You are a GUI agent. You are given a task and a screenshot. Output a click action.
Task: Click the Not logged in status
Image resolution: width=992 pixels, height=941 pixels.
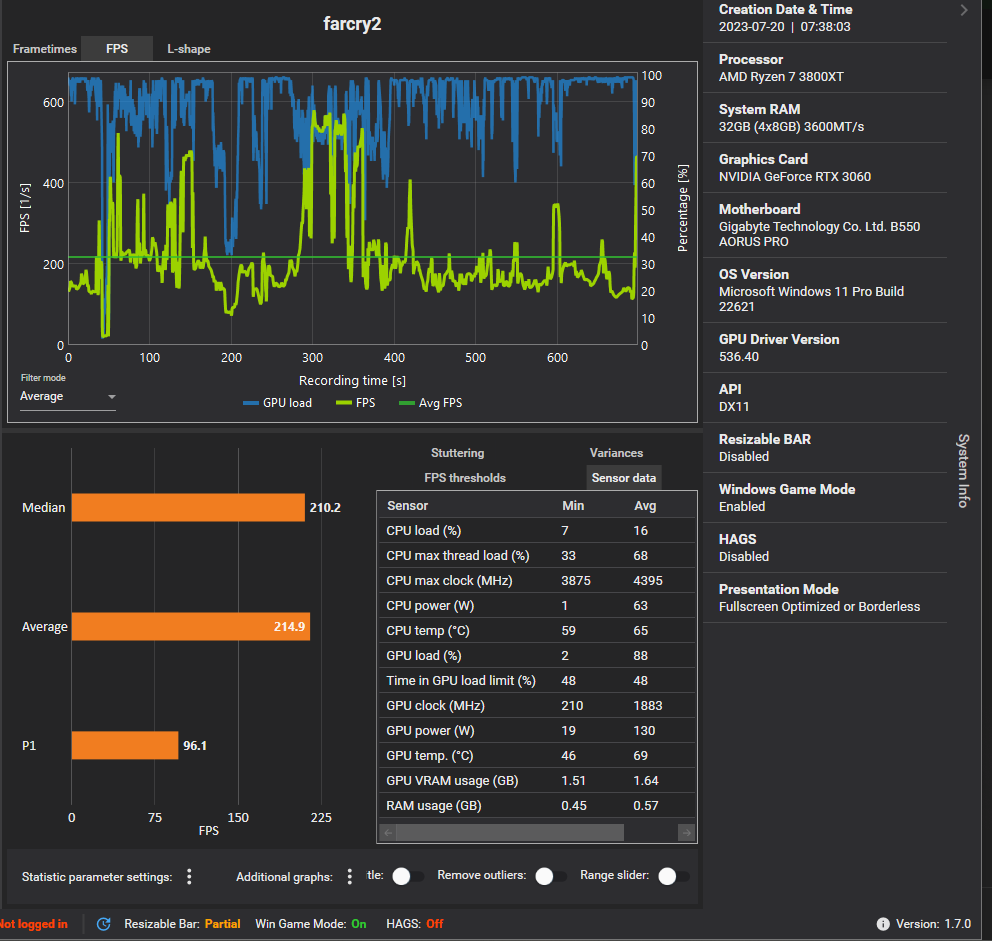(x=34, y=924)
